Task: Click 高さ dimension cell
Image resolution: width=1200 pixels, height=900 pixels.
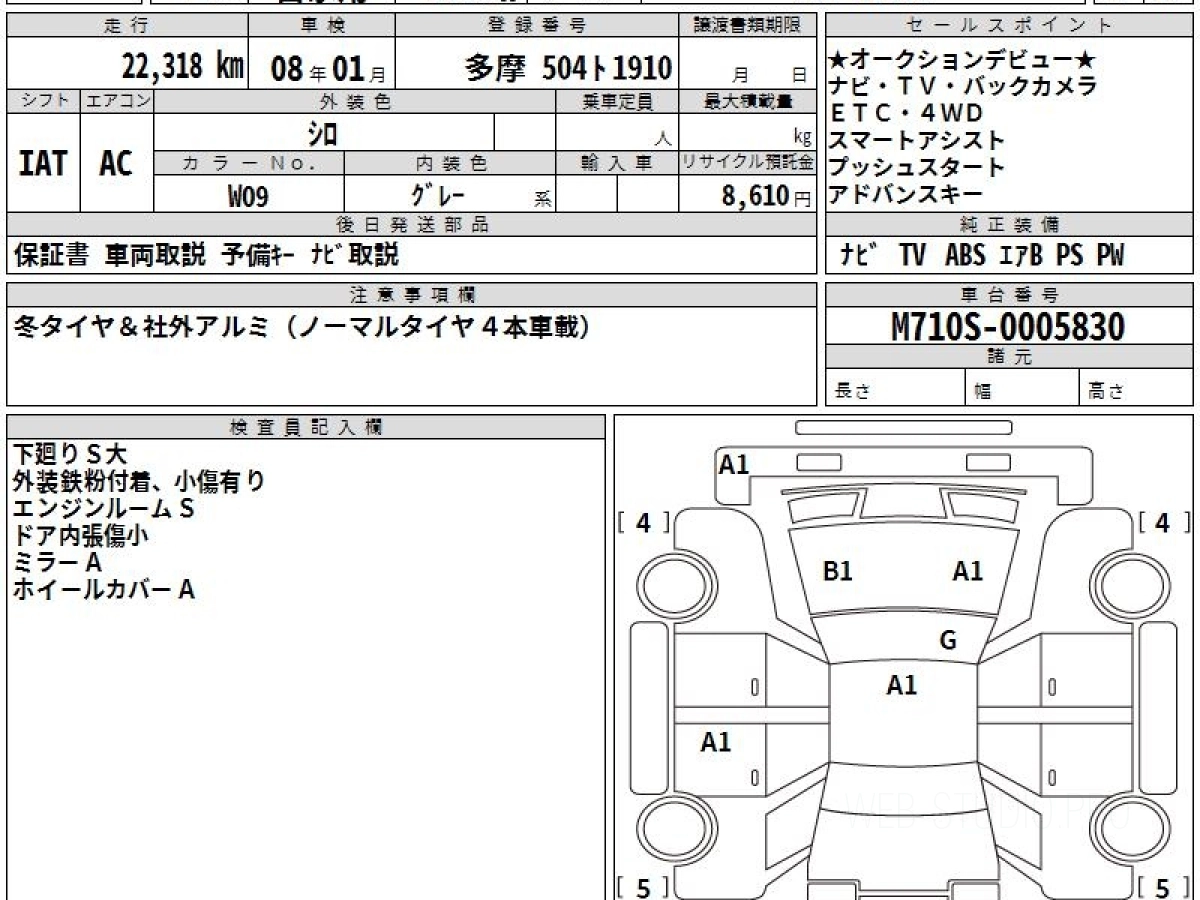Action: click(1137, 387)
